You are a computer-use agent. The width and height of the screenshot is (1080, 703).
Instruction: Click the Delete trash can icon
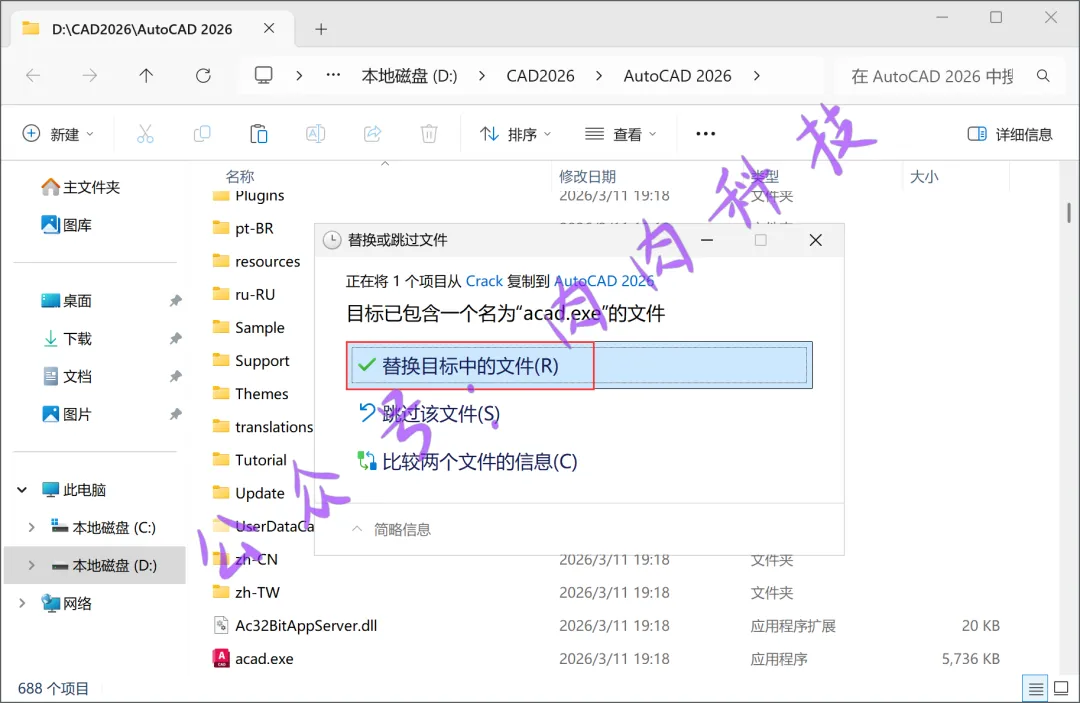429,134
